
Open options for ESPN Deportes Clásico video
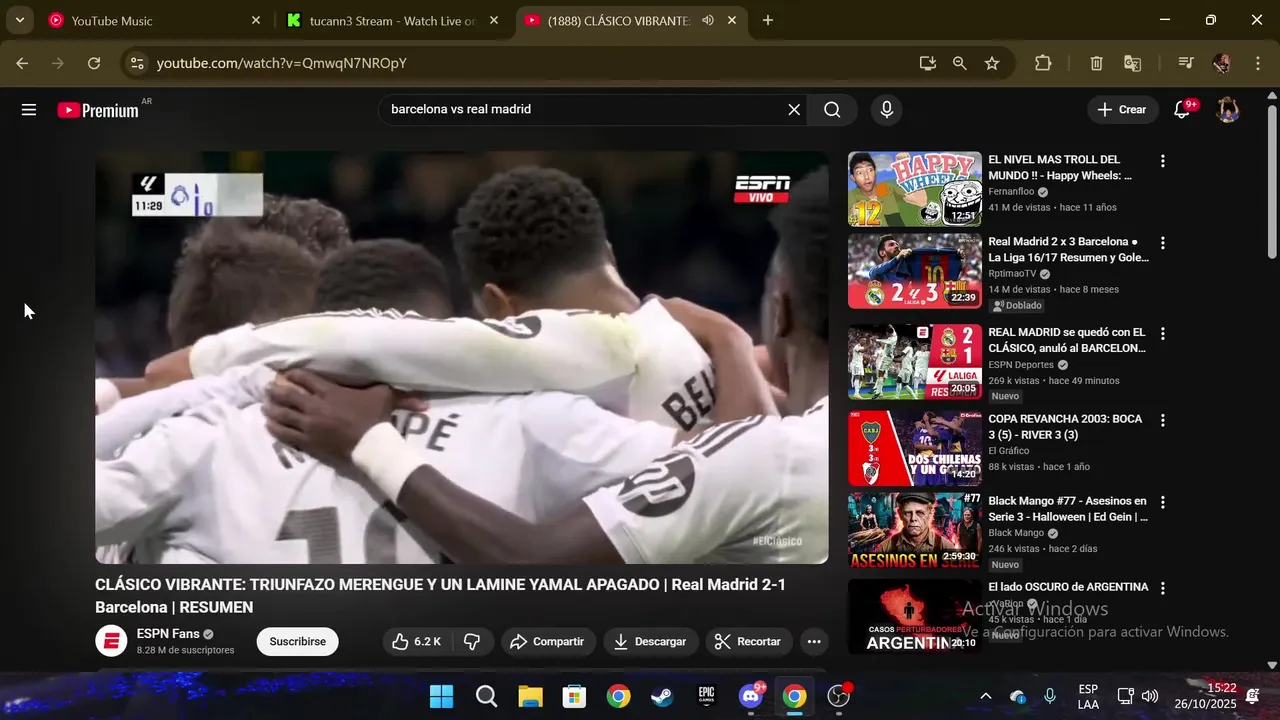pos(1162,334)
